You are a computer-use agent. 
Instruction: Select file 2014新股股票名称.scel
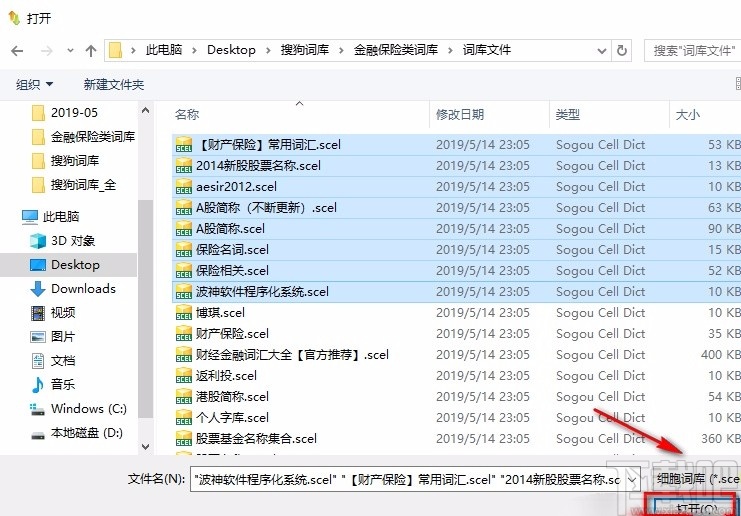457,165
